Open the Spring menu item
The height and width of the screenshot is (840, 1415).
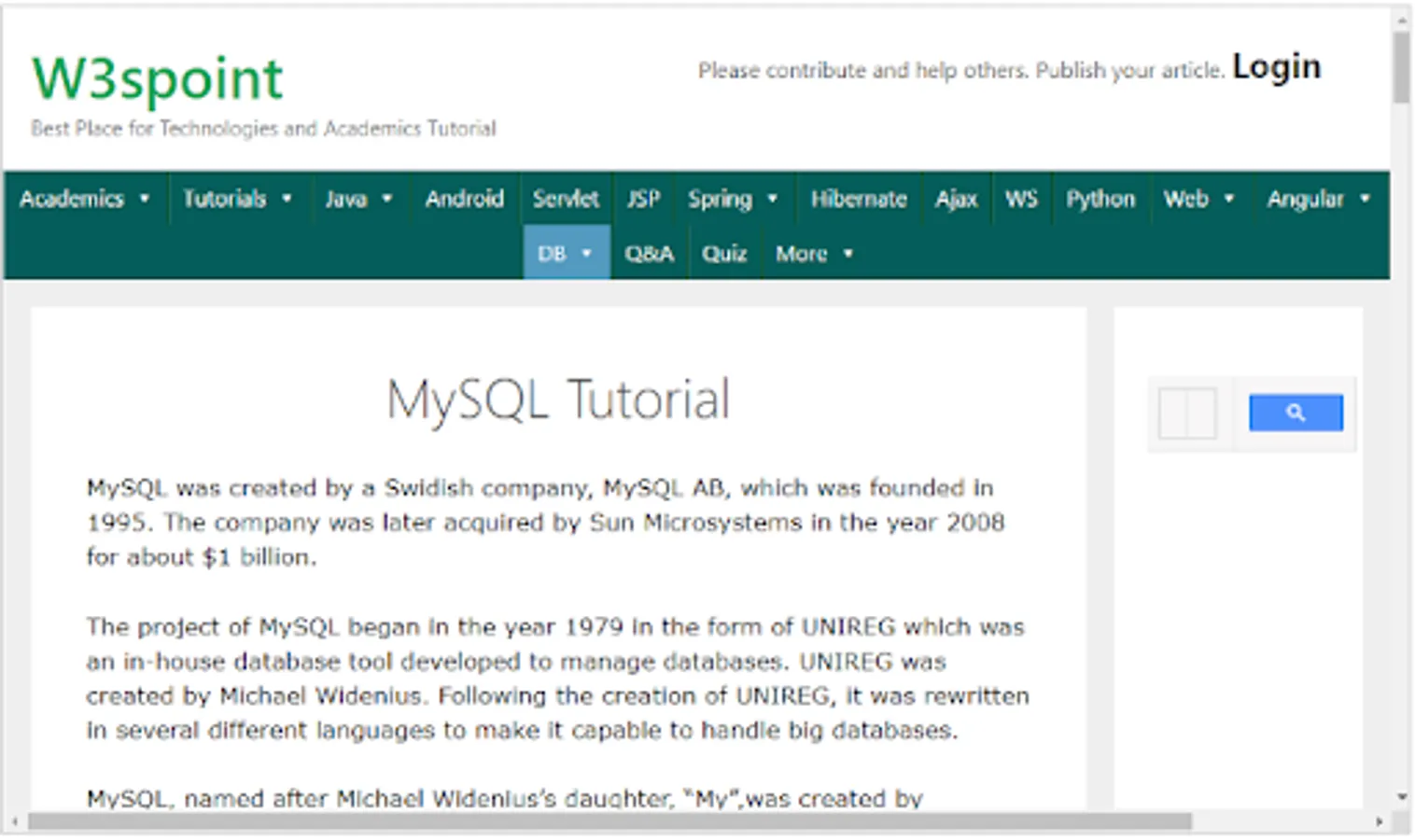pyautogui.click(x=720, y=199)
